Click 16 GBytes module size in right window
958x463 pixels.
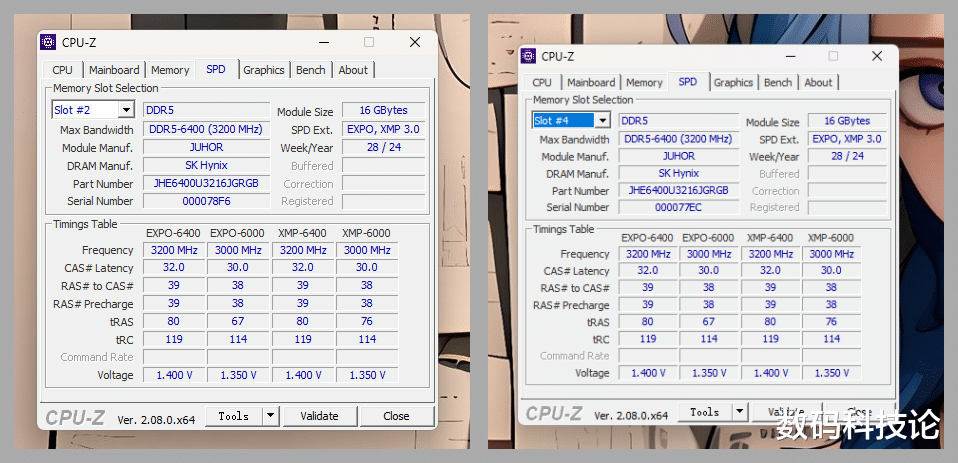[x=847, y=121]
